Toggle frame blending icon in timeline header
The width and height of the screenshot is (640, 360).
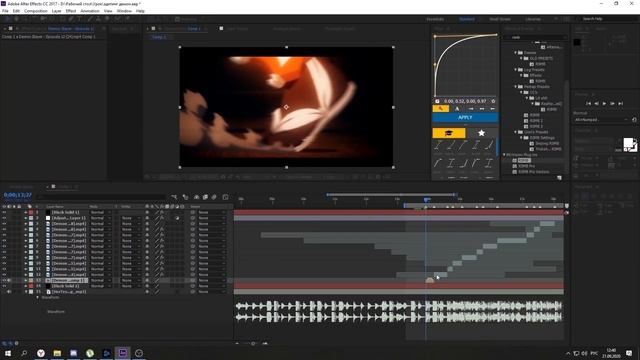coord(205,197)
